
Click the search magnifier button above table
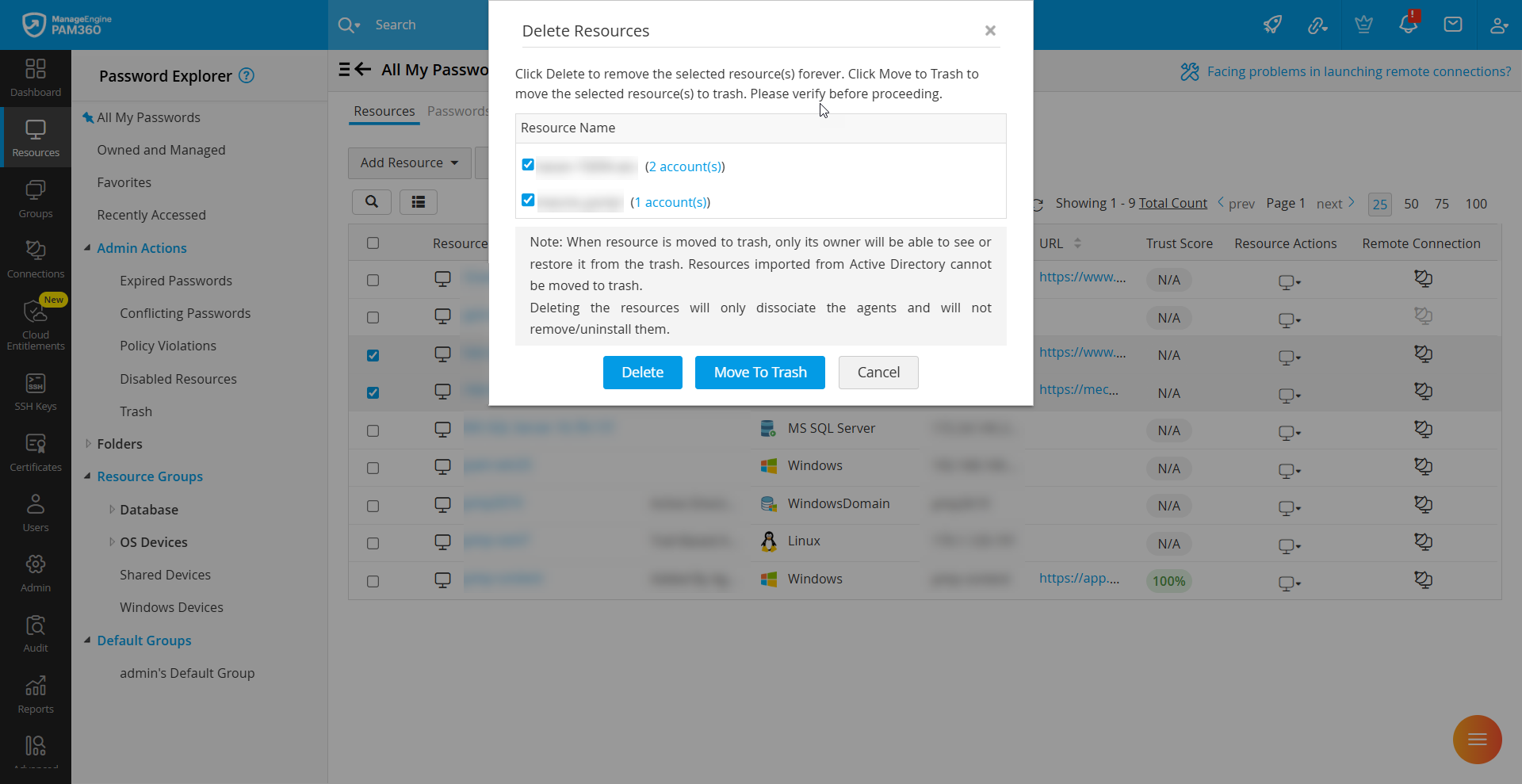coord(372,202)
